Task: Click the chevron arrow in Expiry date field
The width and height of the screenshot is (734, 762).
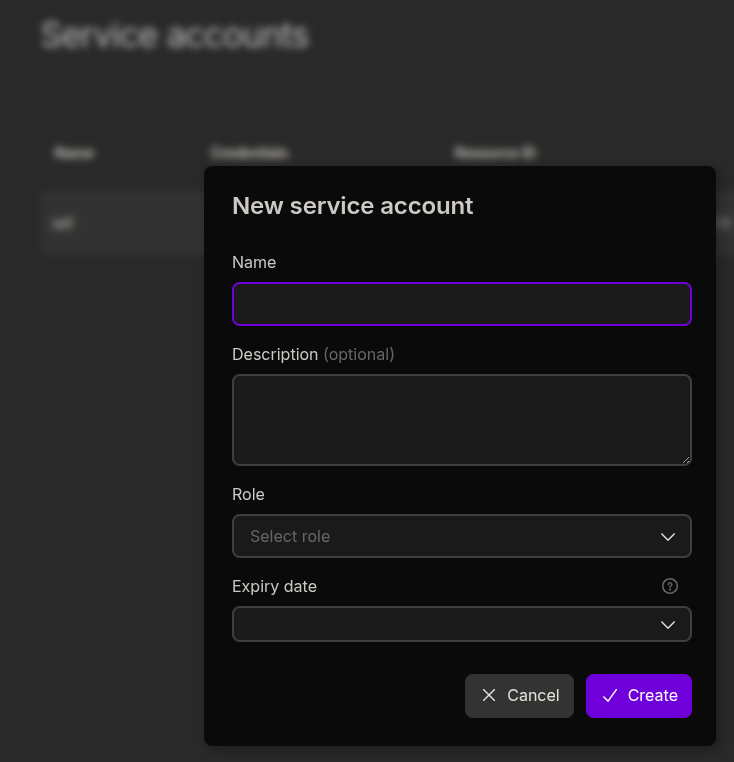Action: tap(668, 625)
